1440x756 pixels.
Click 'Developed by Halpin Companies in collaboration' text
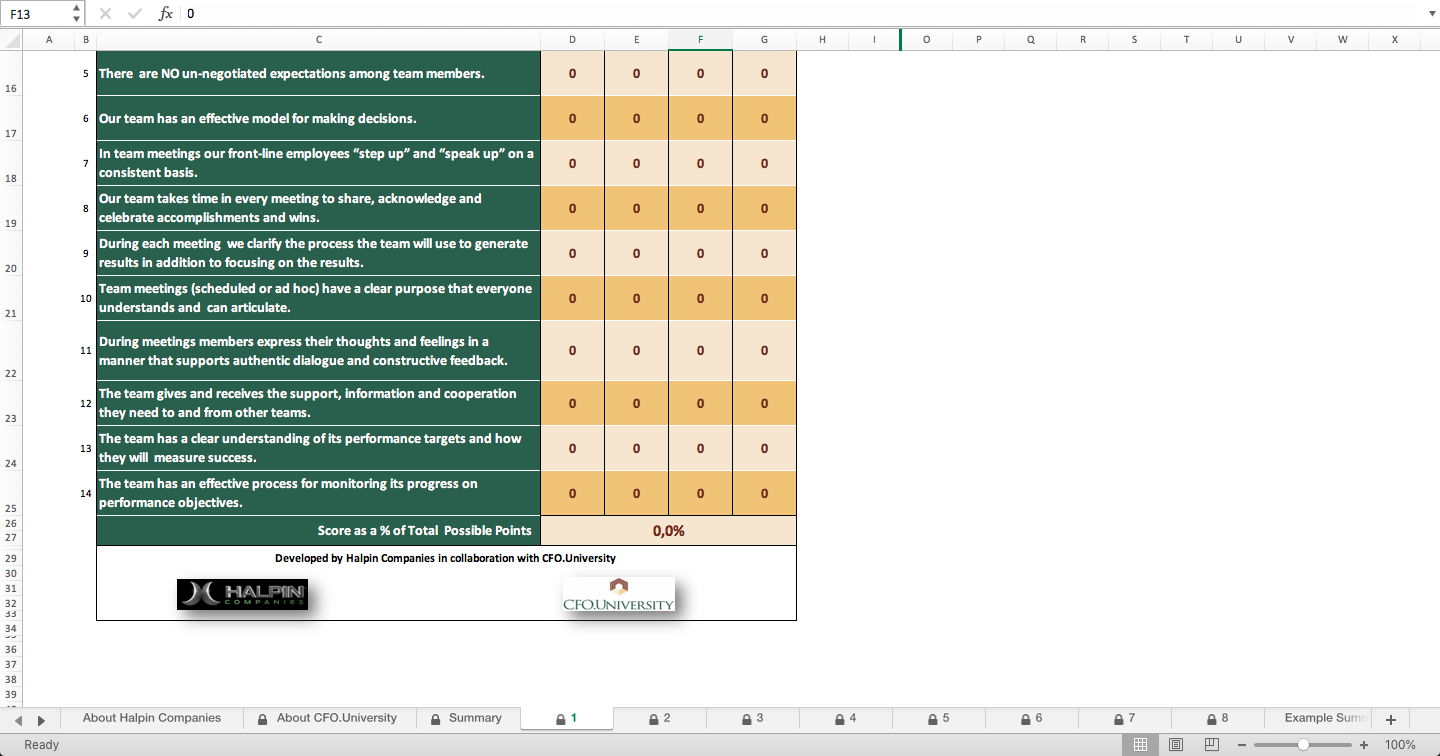tap(446, 558)
